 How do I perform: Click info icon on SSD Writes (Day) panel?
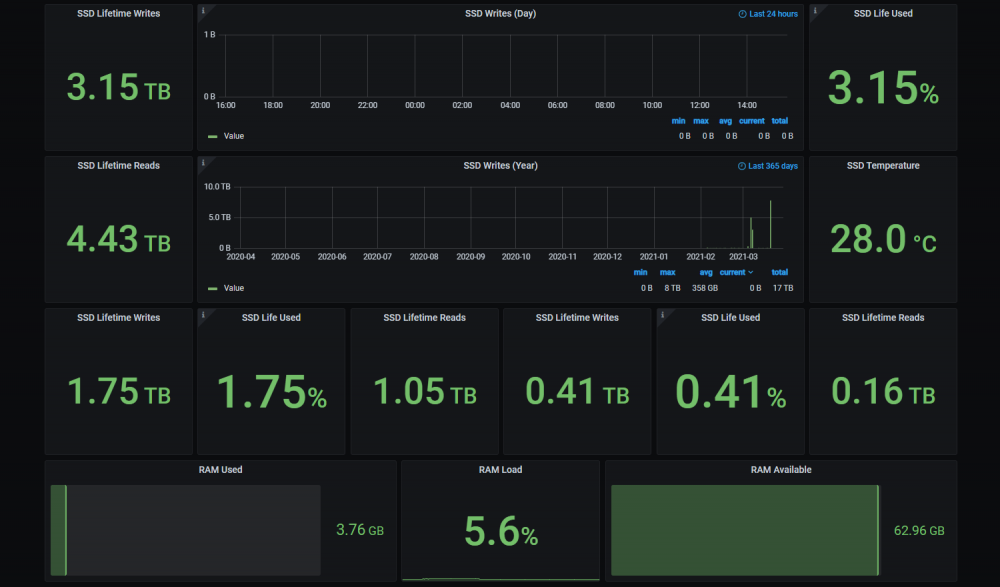tap(203, 10)
